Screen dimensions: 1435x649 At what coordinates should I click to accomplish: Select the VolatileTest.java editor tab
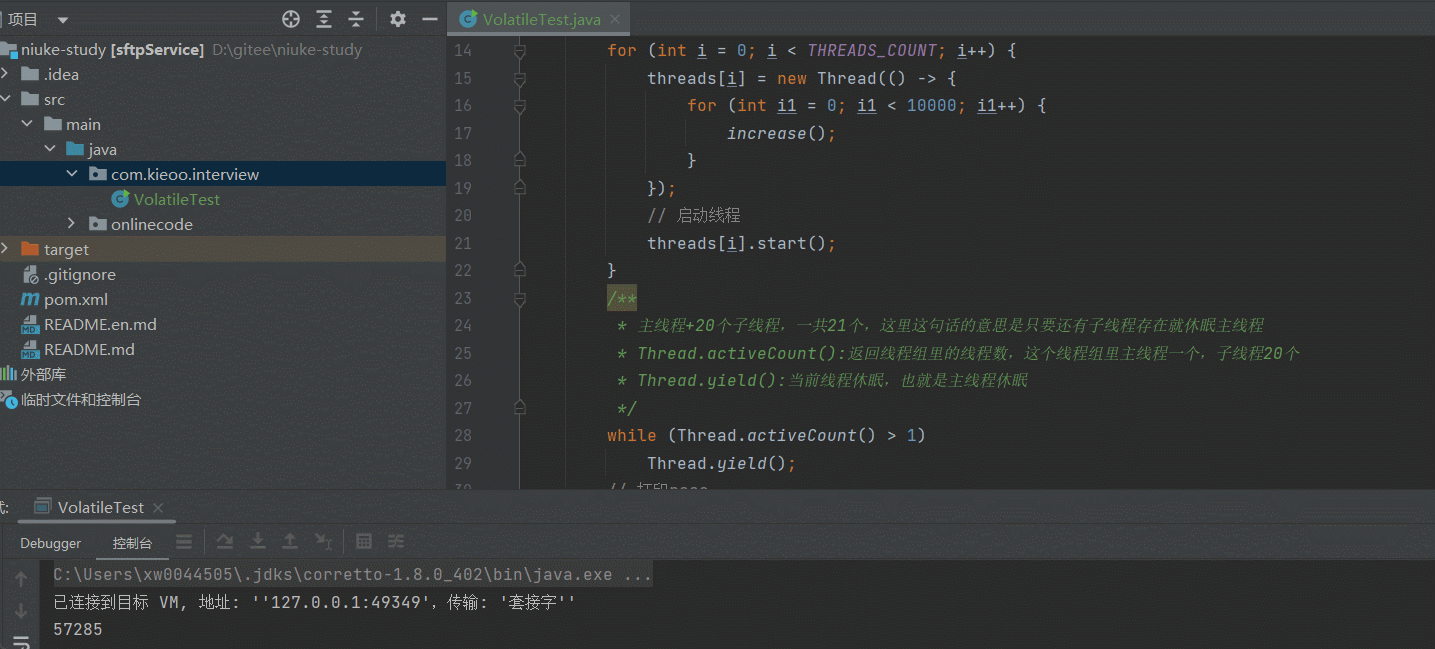538,19
